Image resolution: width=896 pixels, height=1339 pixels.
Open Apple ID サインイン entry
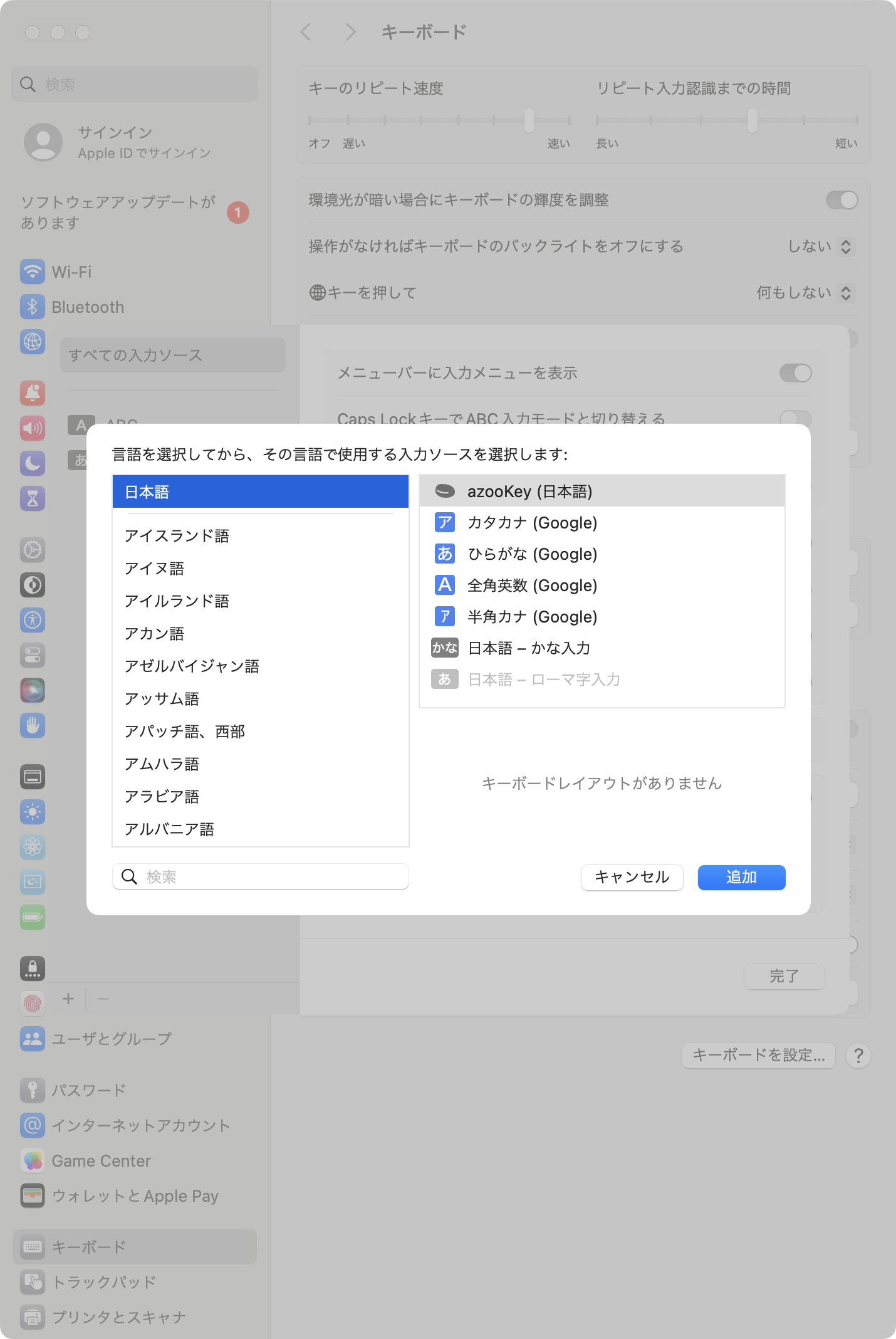point(135,142)
